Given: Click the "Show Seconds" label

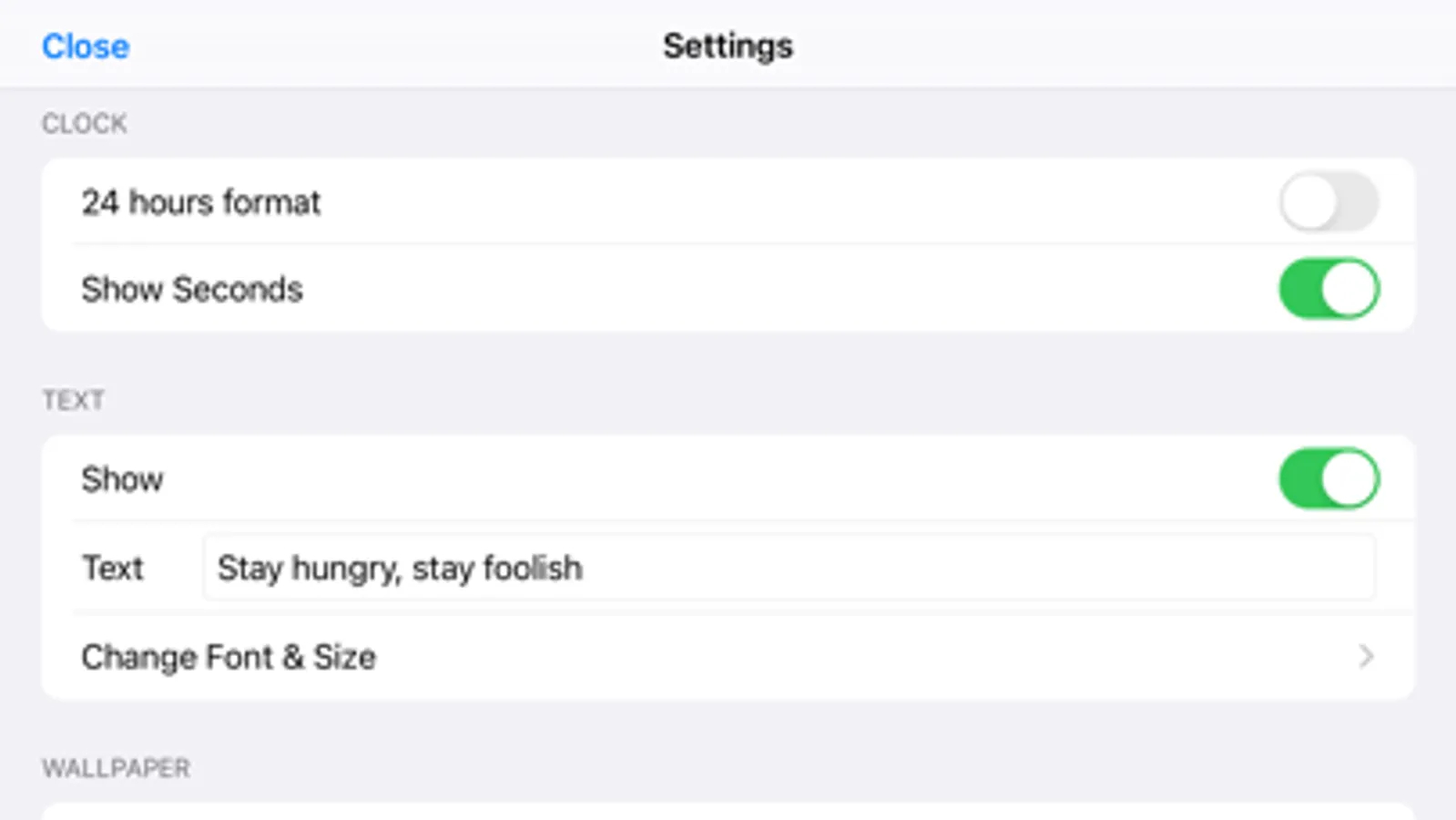Looking at the screenshot, I should tap(192, 290).
